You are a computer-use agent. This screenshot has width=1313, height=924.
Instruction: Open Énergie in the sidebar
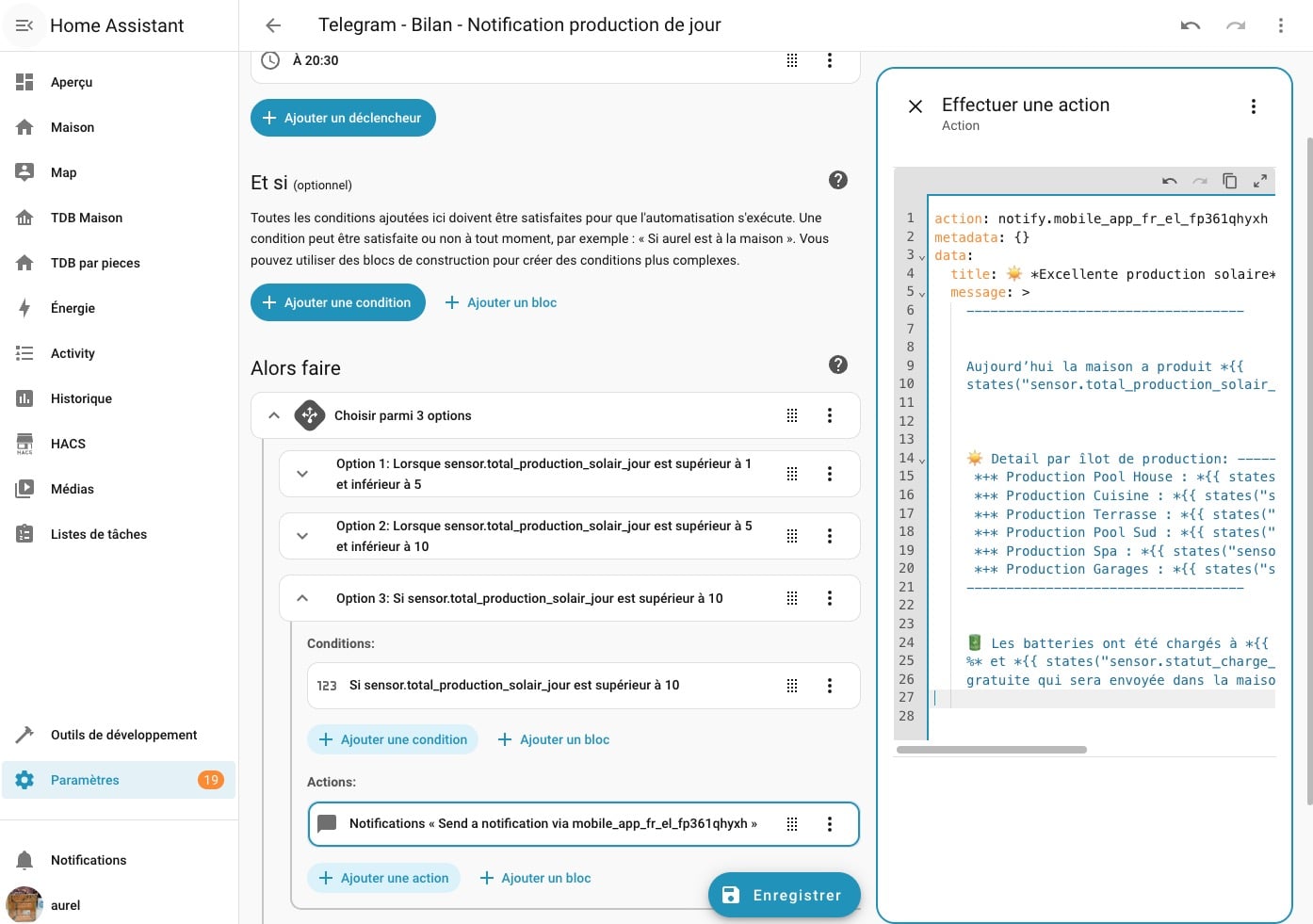[x=73, y=308]
